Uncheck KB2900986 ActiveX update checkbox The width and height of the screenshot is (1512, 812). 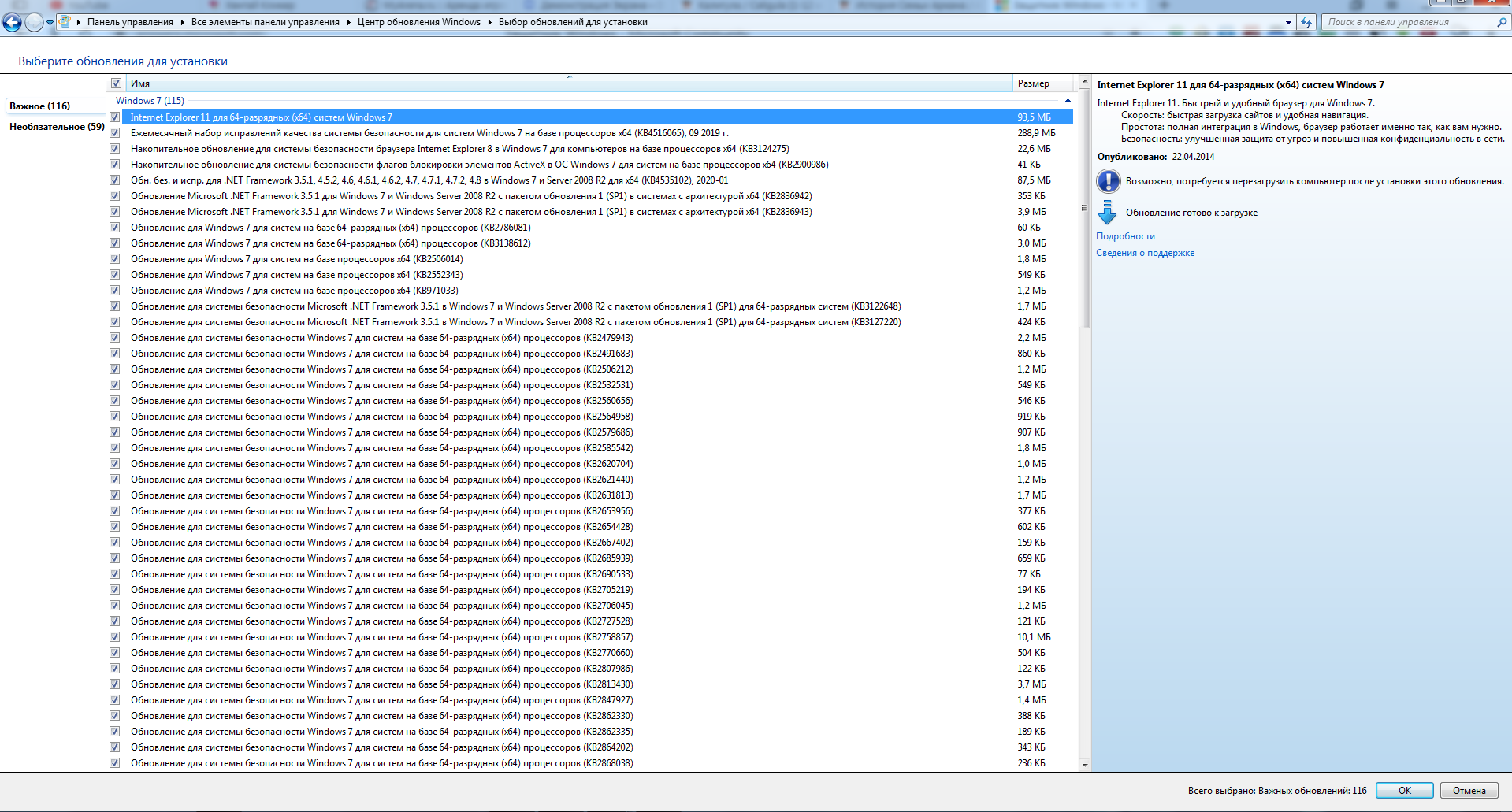[x=115, y=165]
